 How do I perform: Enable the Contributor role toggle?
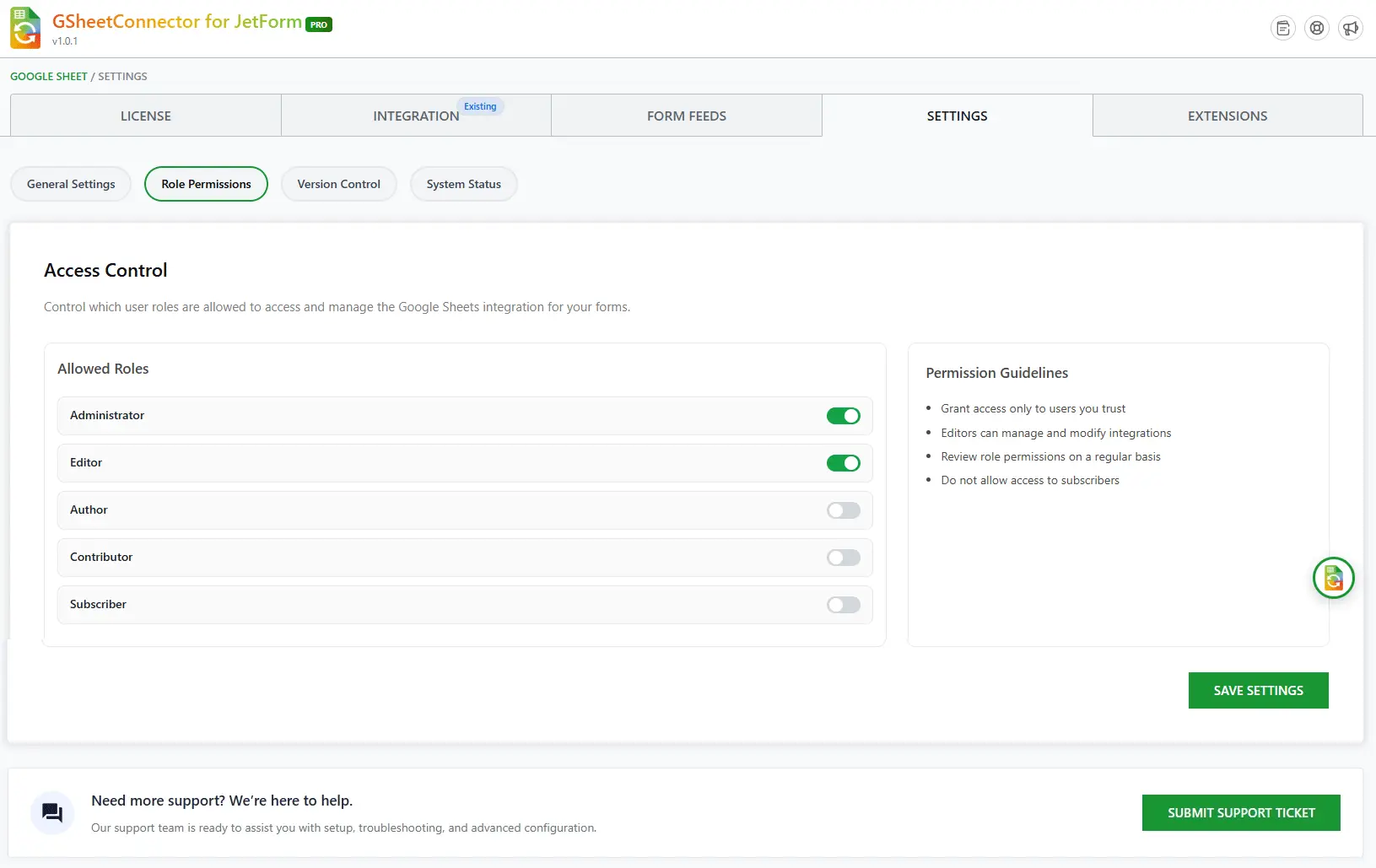point(843,558)
